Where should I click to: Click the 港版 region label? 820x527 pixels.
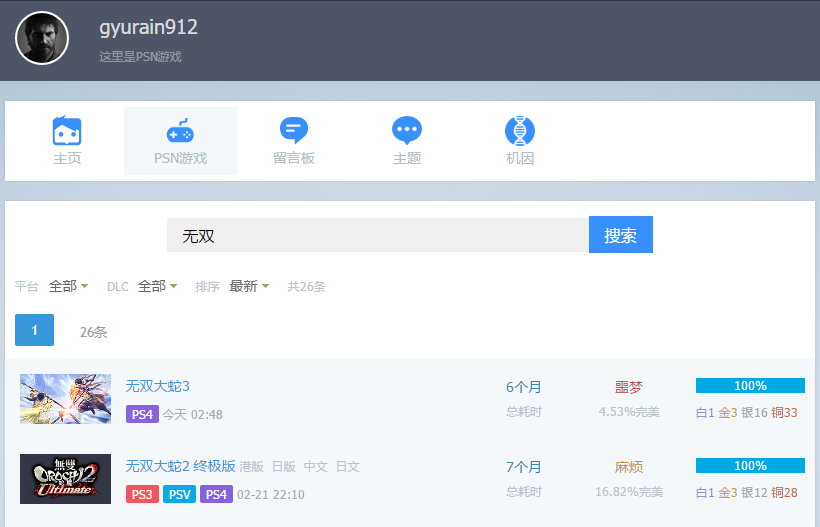point(252,466)
